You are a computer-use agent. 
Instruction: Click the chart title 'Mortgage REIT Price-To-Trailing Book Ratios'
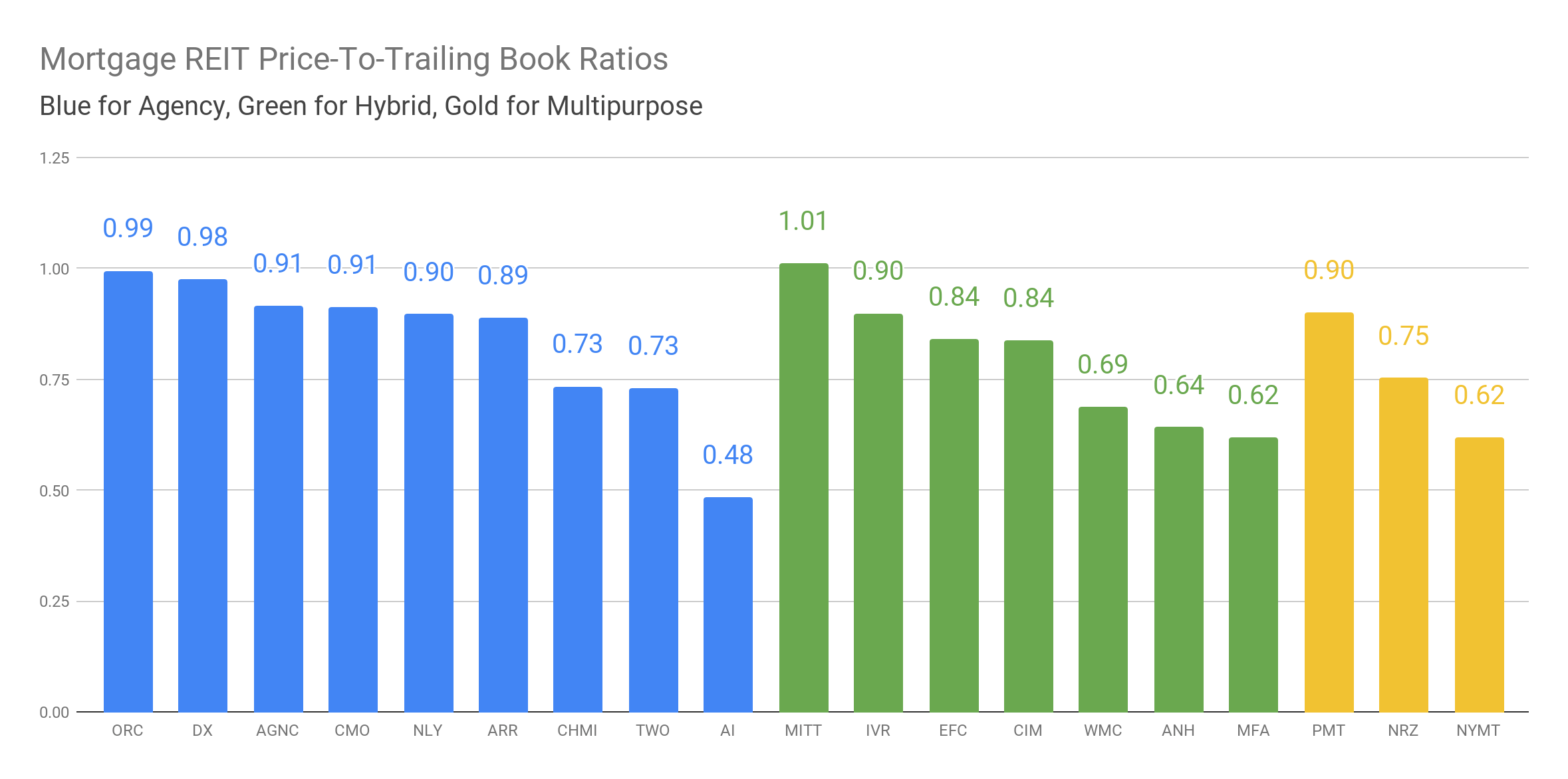(x=354, y=59)
